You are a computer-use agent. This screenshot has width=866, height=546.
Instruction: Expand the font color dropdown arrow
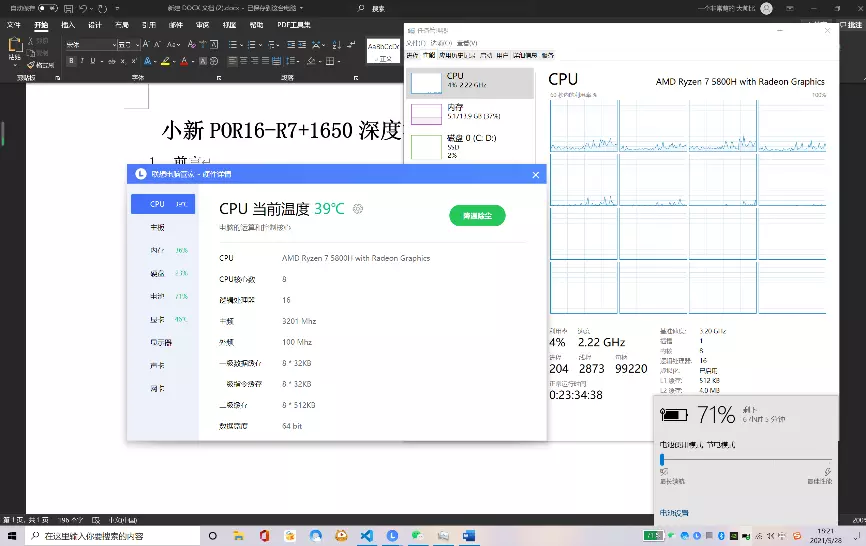[193, 62]
